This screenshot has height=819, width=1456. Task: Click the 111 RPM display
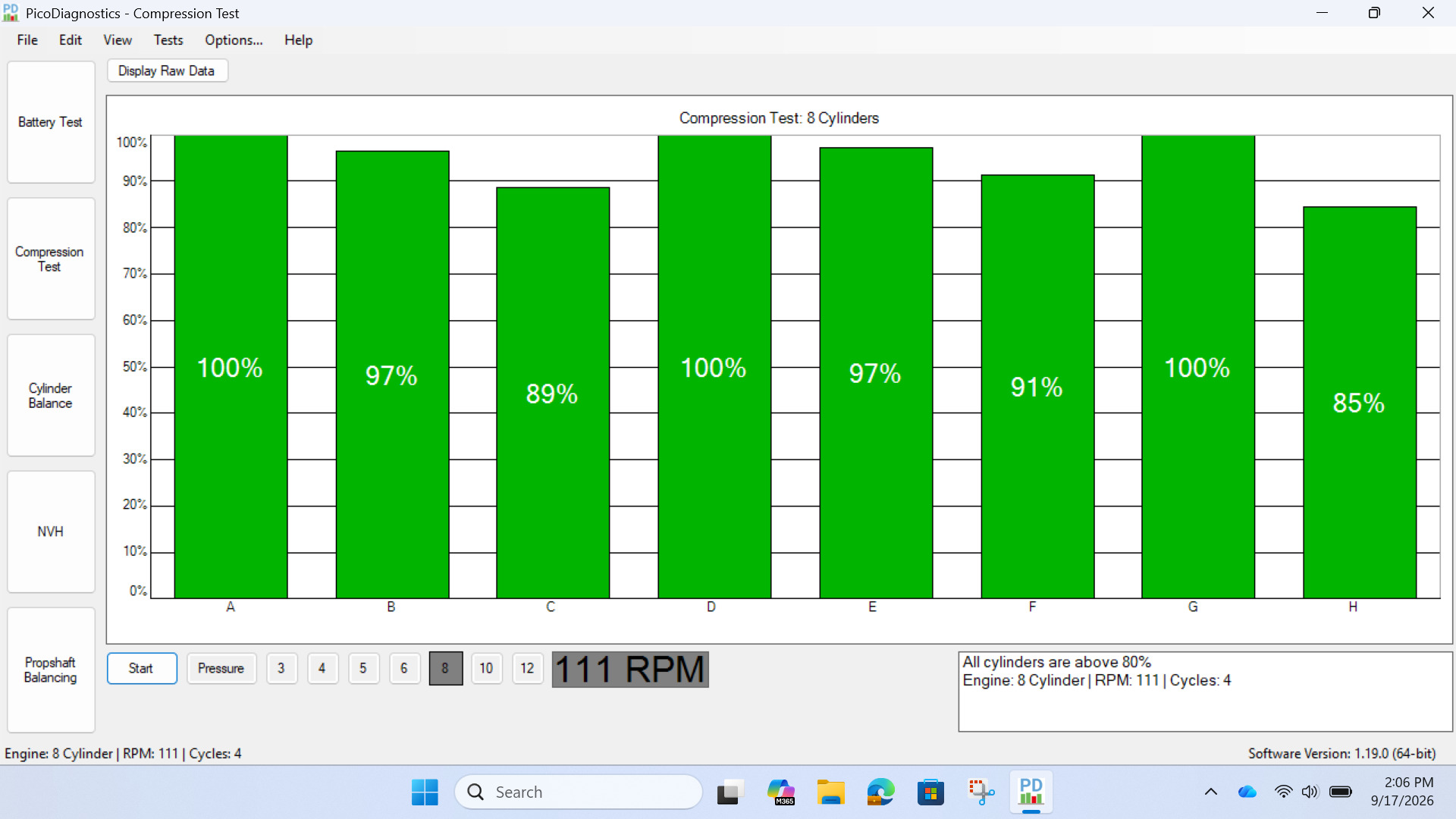[x=630, y=670]
